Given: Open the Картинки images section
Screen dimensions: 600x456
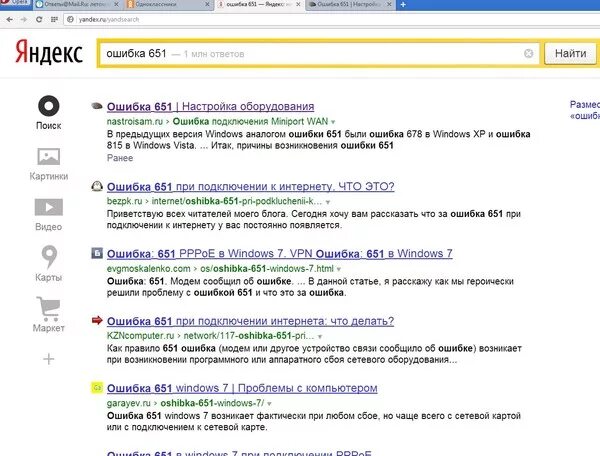Looking at the screenshot, I should click(49, 164).
